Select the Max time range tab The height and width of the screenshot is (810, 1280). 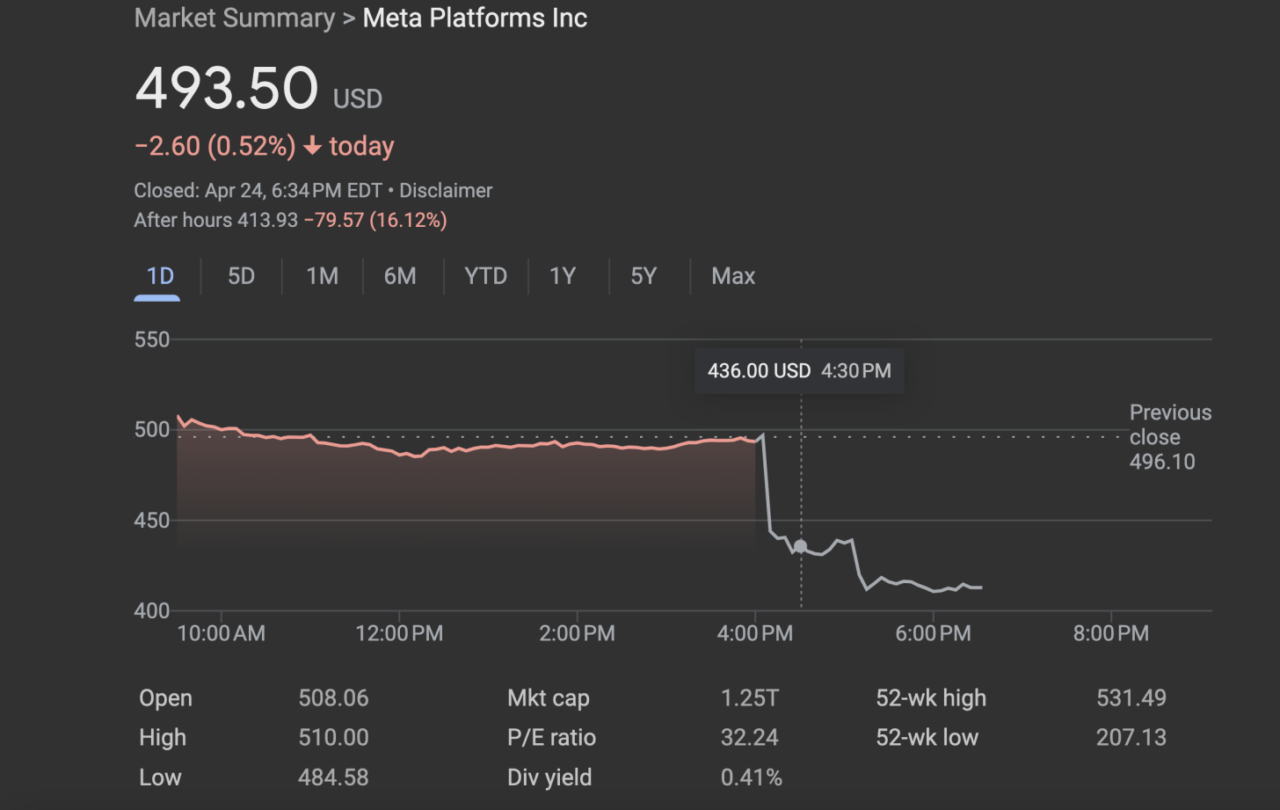point(733,276)
